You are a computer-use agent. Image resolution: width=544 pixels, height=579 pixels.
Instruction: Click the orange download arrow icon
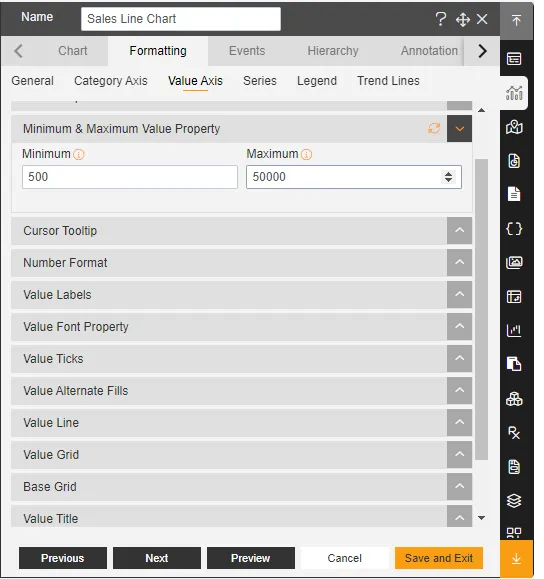[x=516, y=559]
